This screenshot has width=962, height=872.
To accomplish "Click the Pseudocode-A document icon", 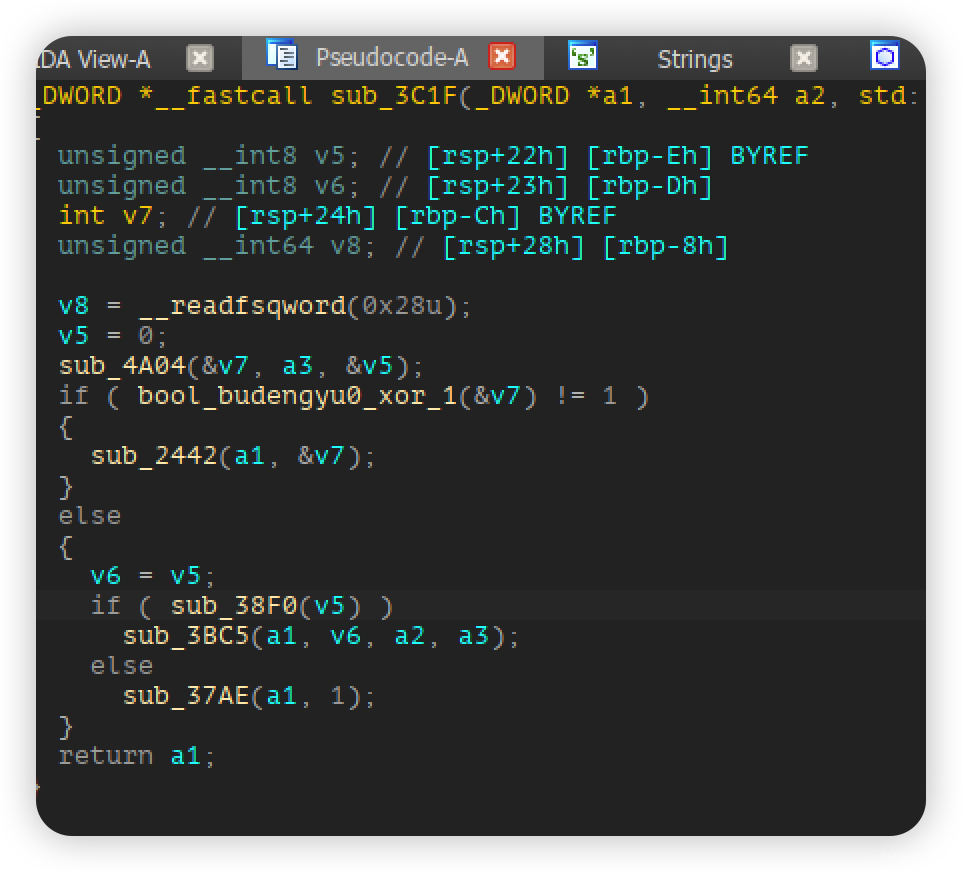I will 282,54.
